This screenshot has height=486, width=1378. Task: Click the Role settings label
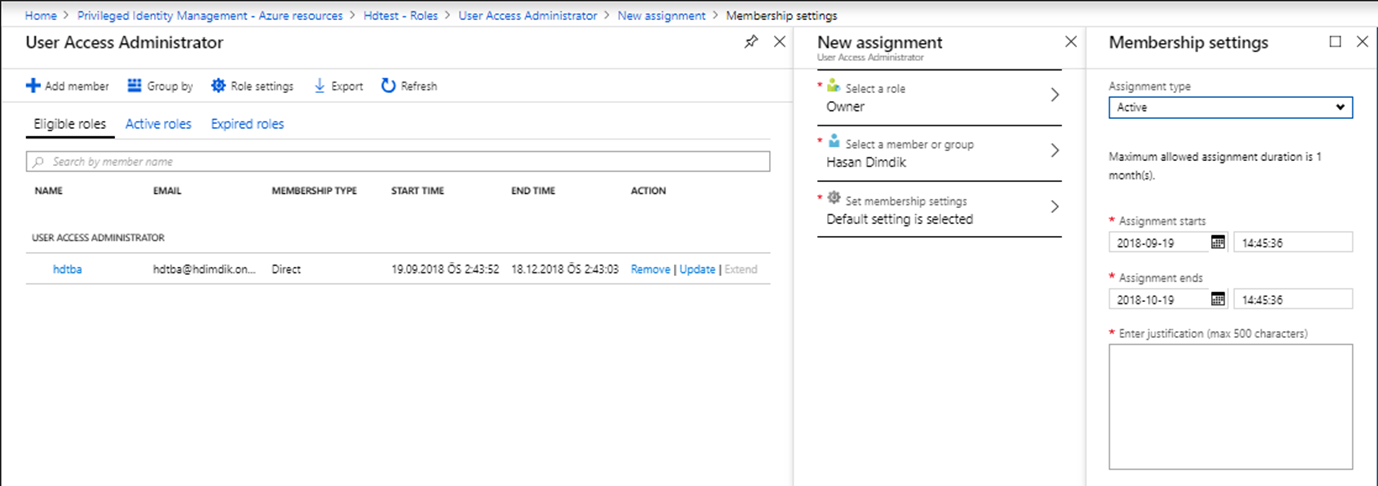coord(262,87)
